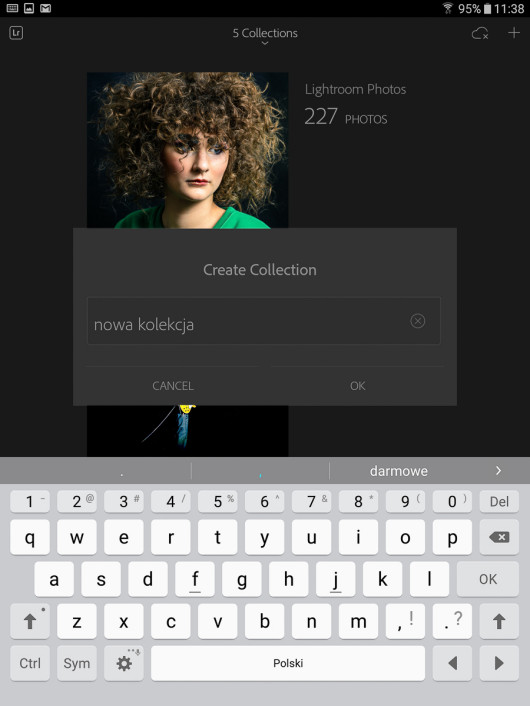Tap the comma exclamation key
Screen dimensions: 530x706
tap(405, 621)
